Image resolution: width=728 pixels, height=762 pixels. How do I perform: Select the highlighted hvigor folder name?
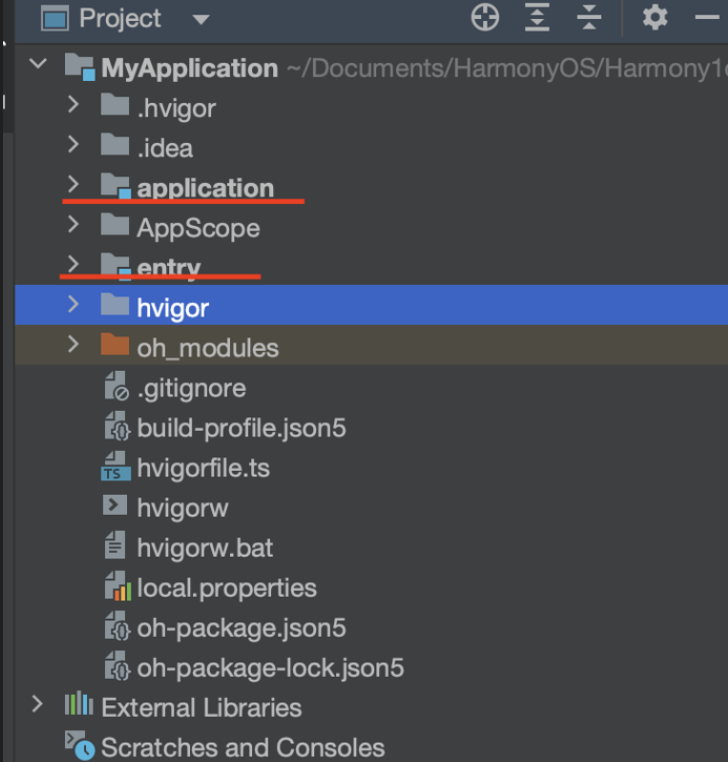click(x=173, y=308)
